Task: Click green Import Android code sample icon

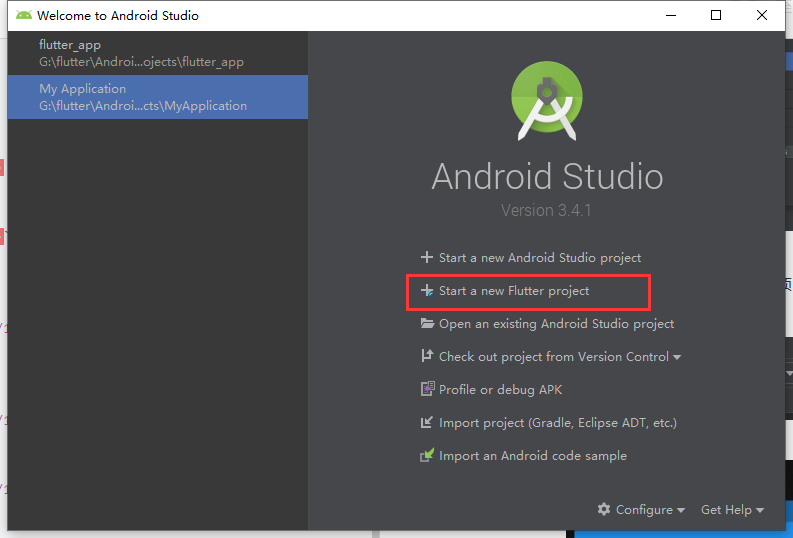Action: pos(427,455)
